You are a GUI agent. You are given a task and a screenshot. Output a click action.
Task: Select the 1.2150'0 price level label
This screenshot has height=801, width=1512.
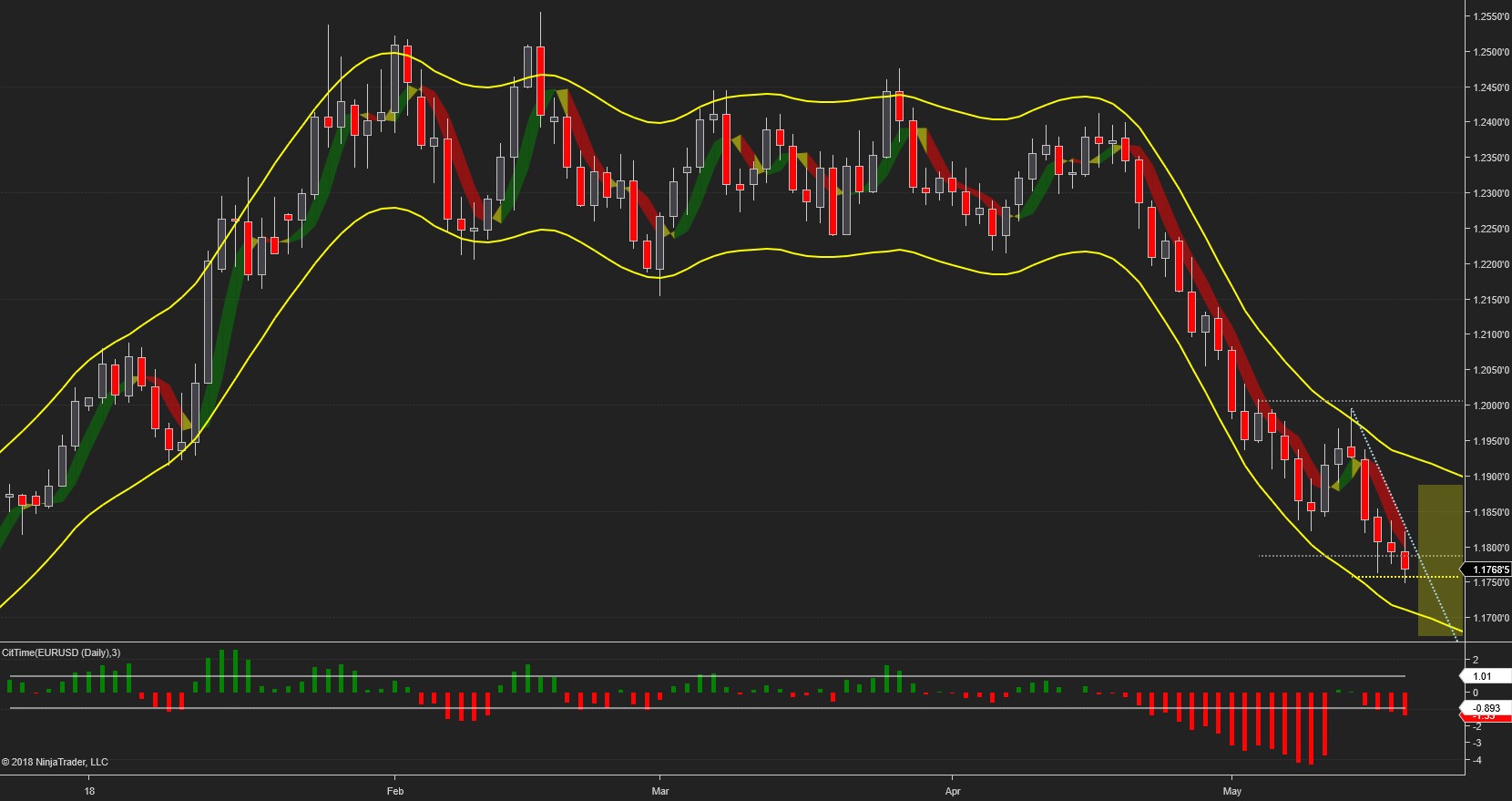pyautogui.click(x=1491, y=300)
